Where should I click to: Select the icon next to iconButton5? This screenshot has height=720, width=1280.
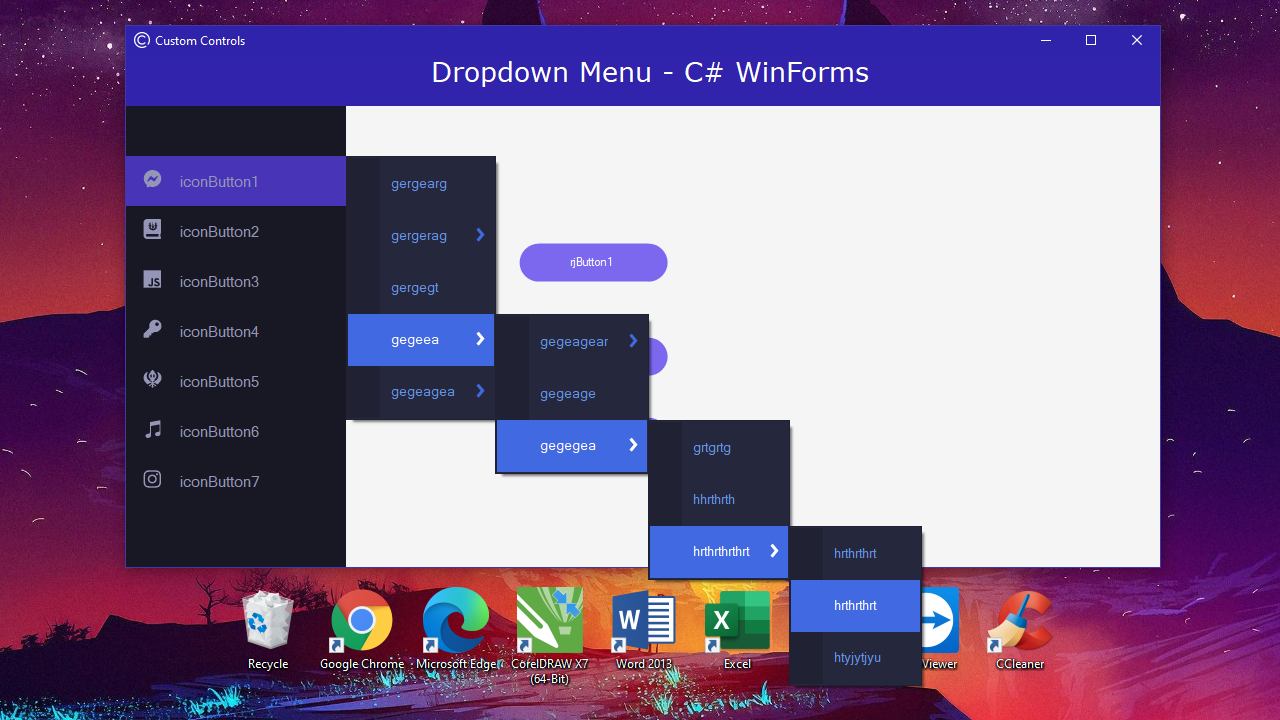click(152, 381)
